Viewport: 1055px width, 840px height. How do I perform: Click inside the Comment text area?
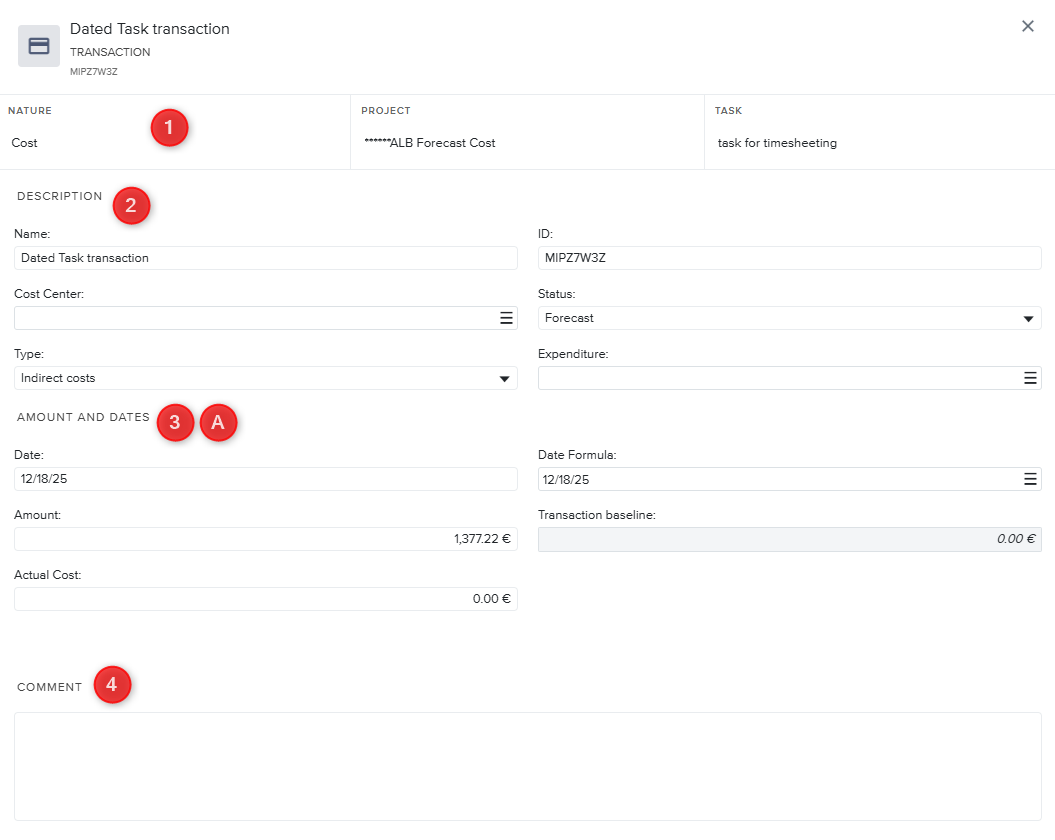coord(527,766)
